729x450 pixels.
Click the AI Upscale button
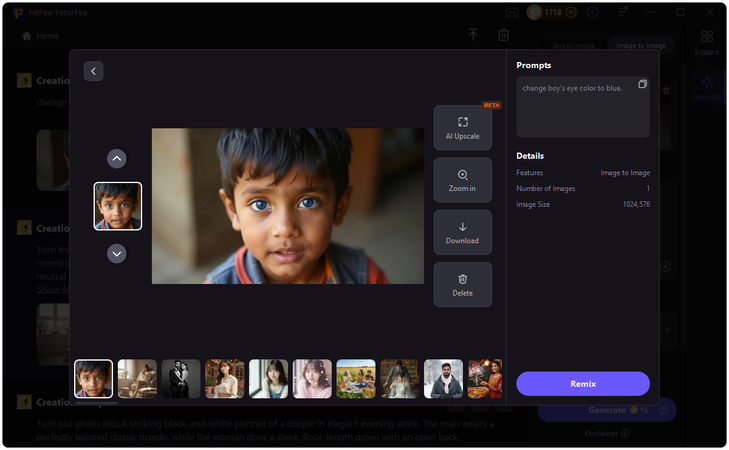[462, 128]
